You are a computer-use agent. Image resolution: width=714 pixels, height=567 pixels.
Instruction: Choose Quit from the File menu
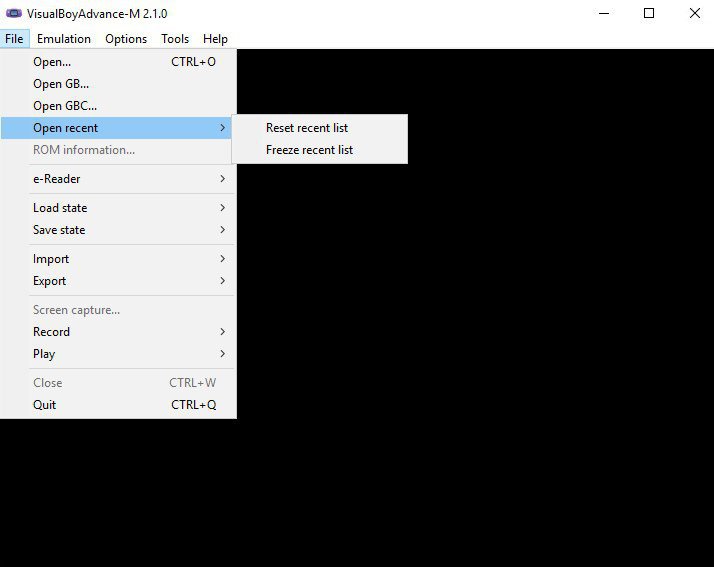coord(117,405)
